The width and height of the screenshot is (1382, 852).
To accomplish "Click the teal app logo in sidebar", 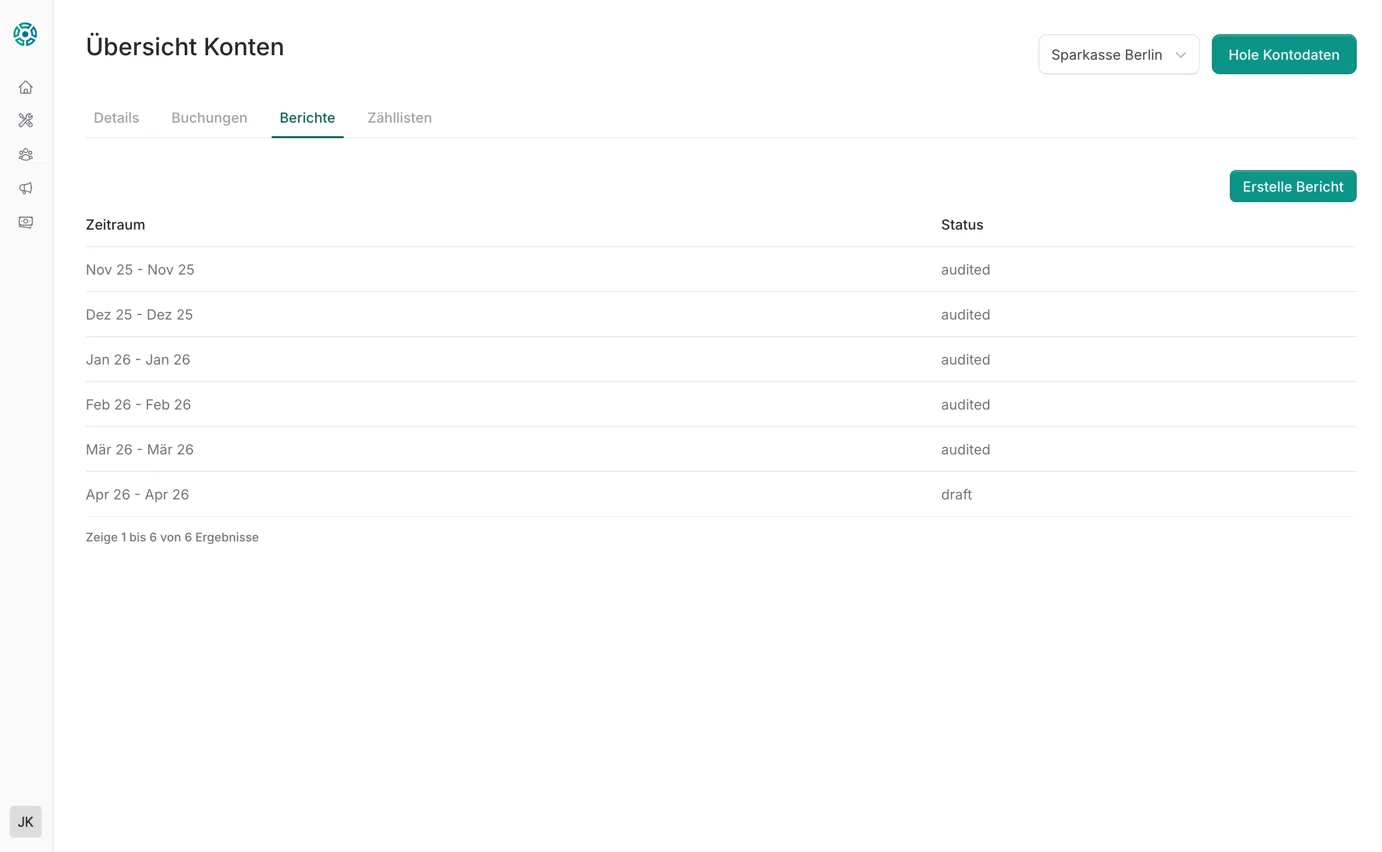I will click(25, 34).
